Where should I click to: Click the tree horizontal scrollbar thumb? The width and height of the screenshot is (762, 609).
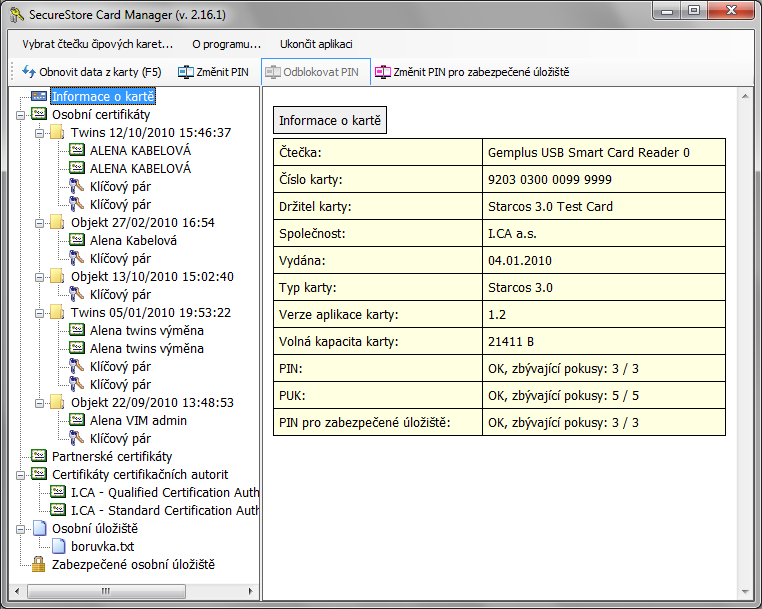click(106, 591)
